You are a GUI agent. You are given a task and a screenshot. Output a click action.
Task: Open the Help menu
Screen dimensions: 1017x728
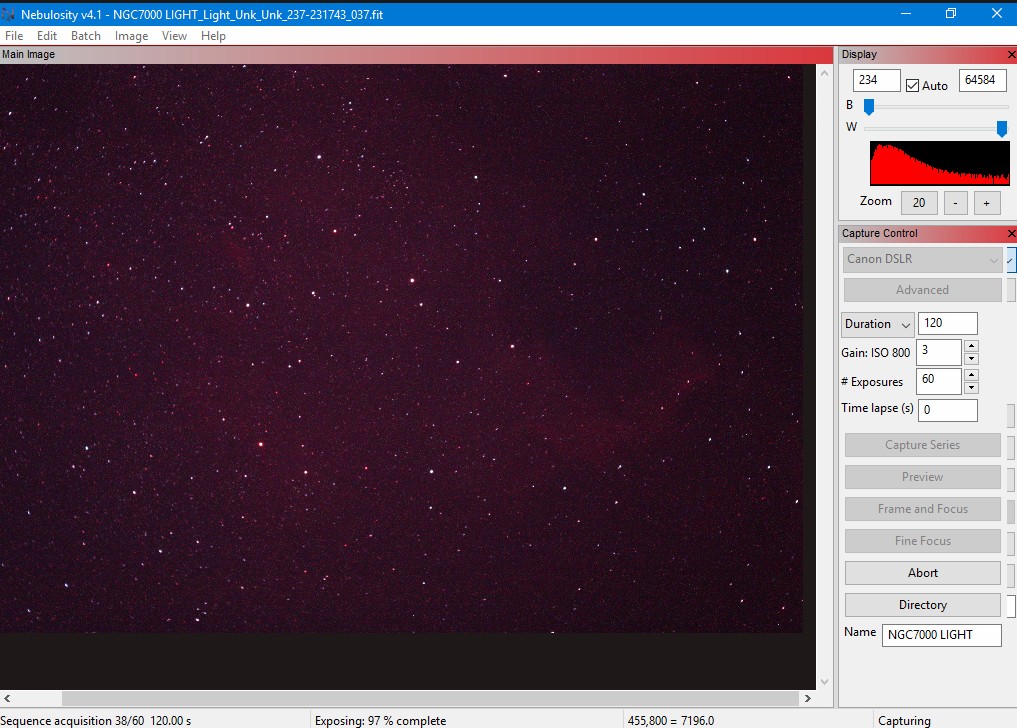coord(213,36)
